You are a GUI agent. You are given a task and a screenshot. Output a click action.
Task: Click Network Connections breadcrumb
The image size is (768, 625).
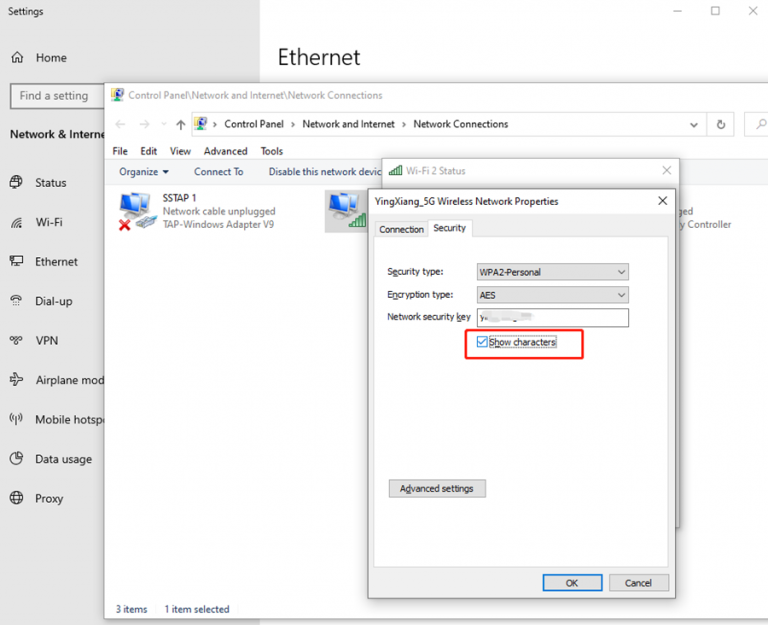point(460,124)
